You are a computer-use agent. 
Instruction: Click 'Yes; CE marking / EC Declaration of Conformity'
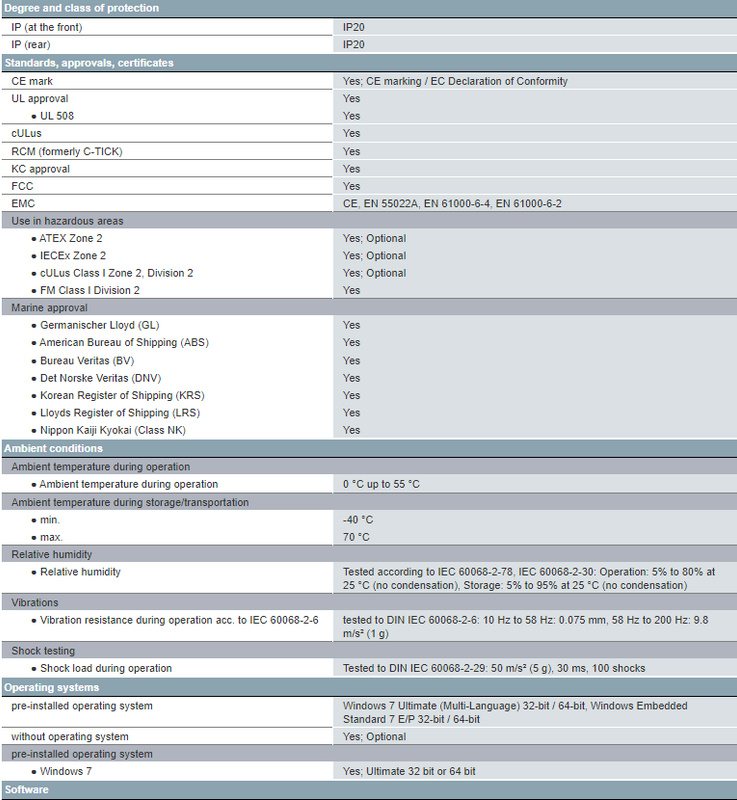coord(455,81)
